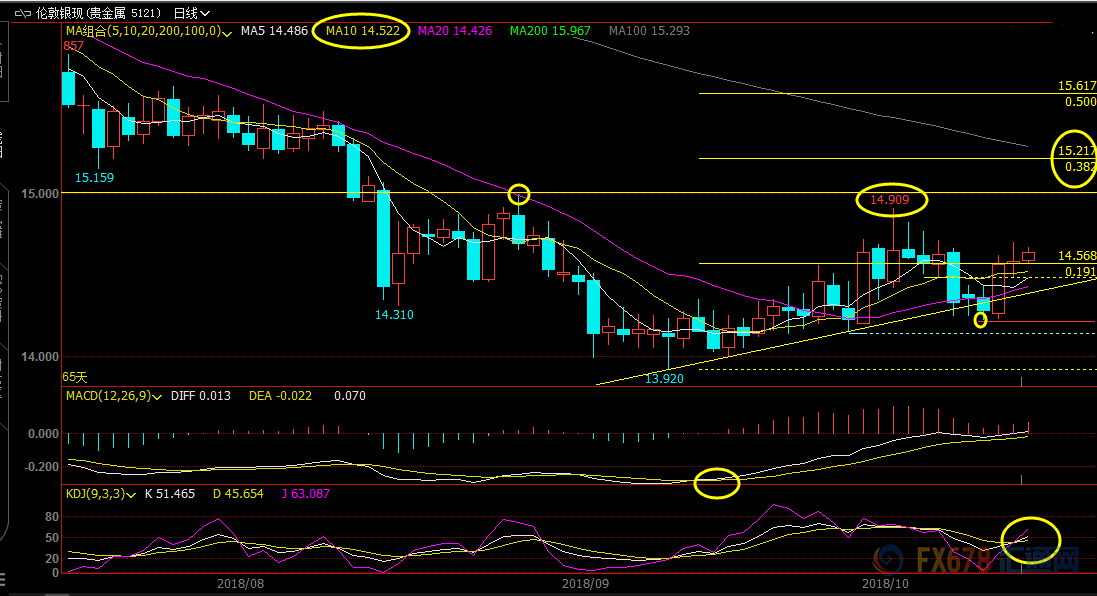Click the 2018/10 date axis marker
This screenshot has height=596, width=1097.
click(885, 583)
